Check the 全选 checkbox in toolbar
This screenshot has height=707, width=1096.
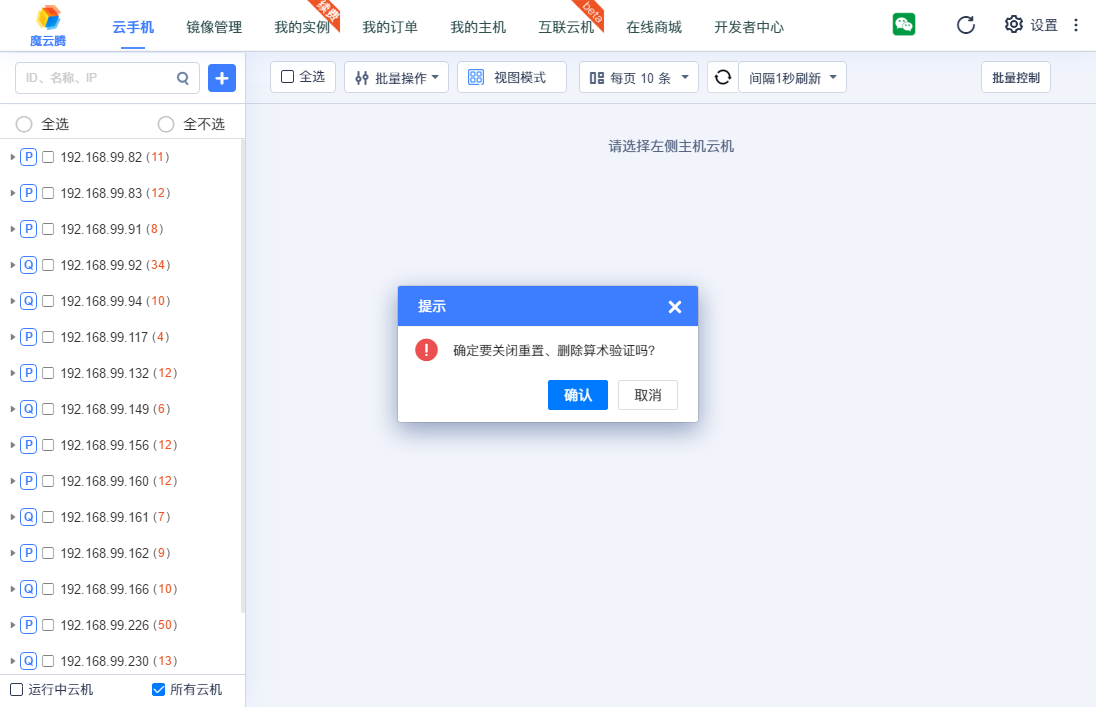[x=288, y=77]
